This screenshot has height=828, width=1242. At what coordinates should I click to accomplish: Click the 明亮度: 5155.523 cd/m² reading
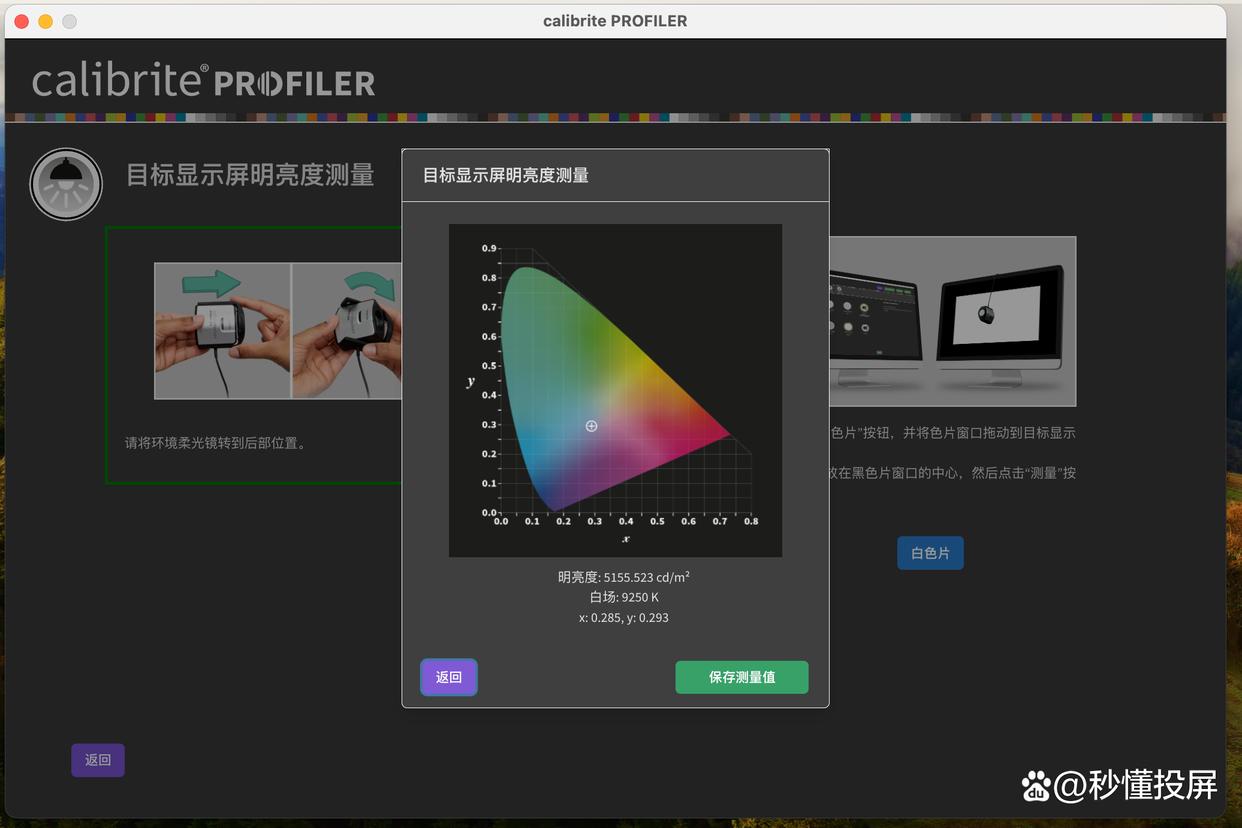(x=624, y=577)
